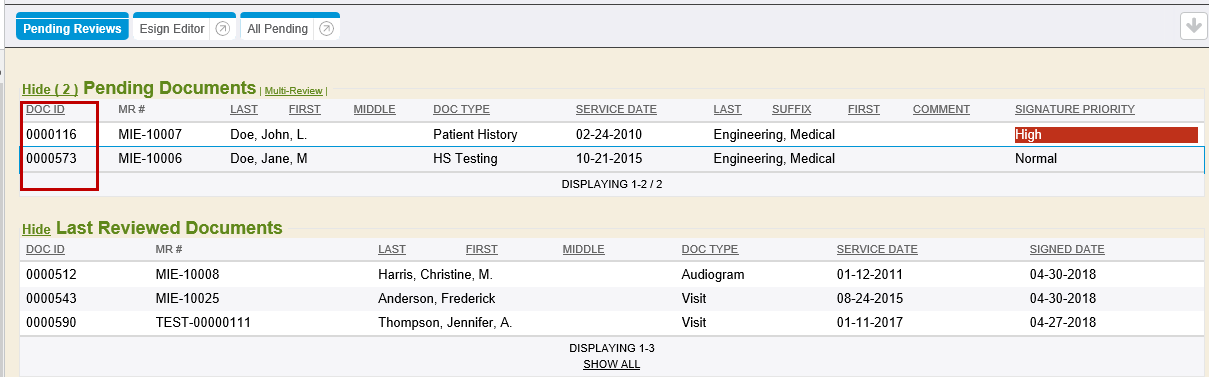The image size is (1209, 377).
Task: Sort pending documents by DOC ID
Action: 45,109
